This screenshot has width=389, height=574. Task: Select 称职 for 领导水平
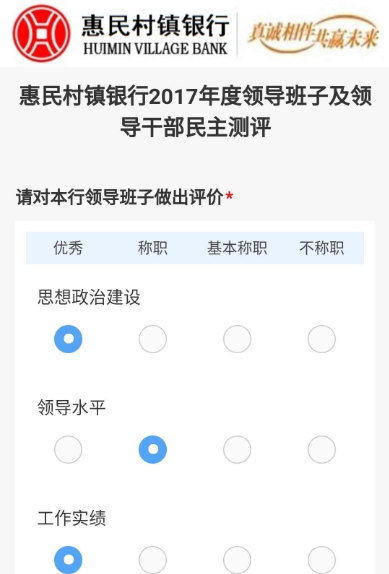click(153, 450)
